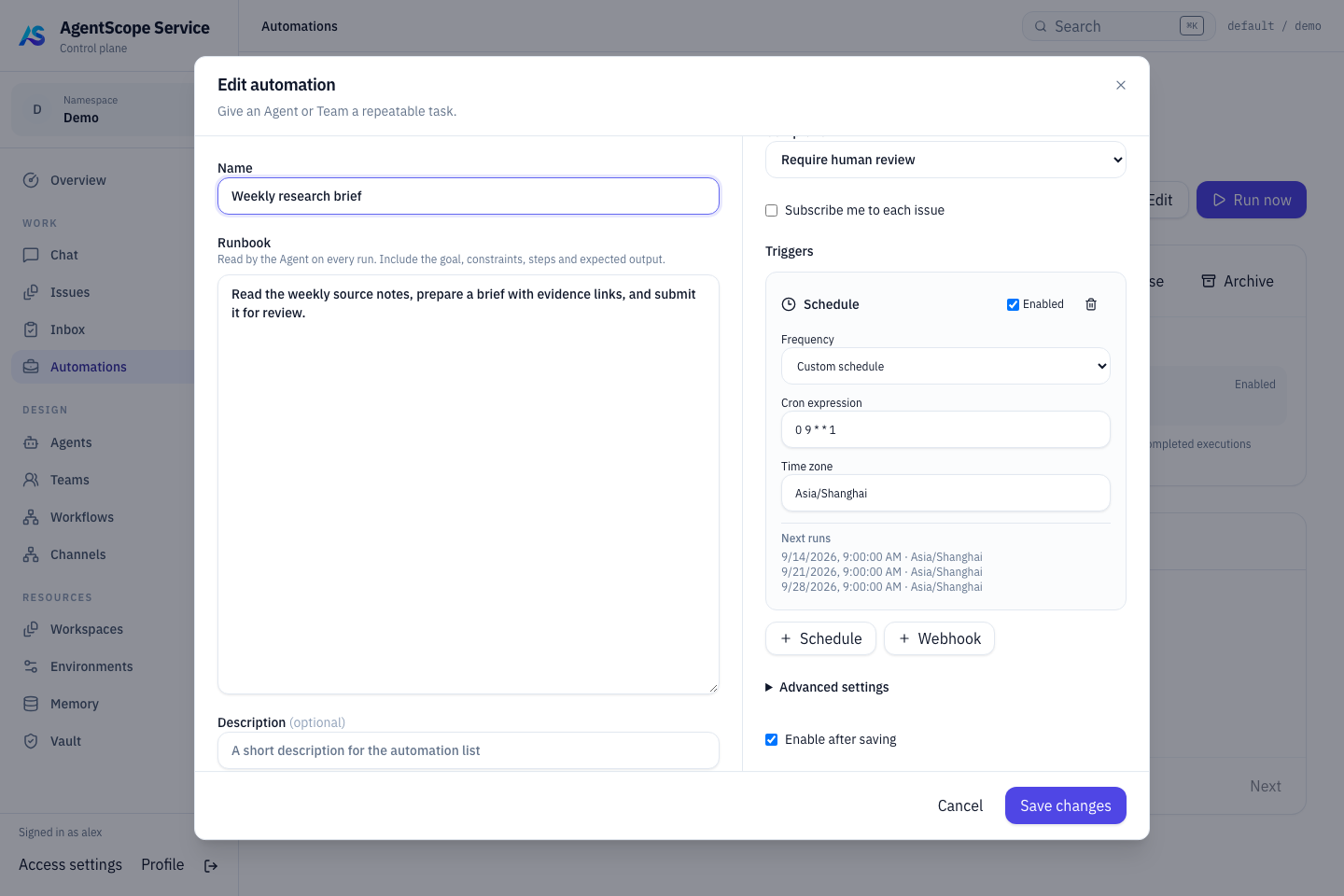Image resolution: width=1344 pixels, height=896 pixels.
Task: Open the Require human review dropdown
Action: [x=945, y=160]
